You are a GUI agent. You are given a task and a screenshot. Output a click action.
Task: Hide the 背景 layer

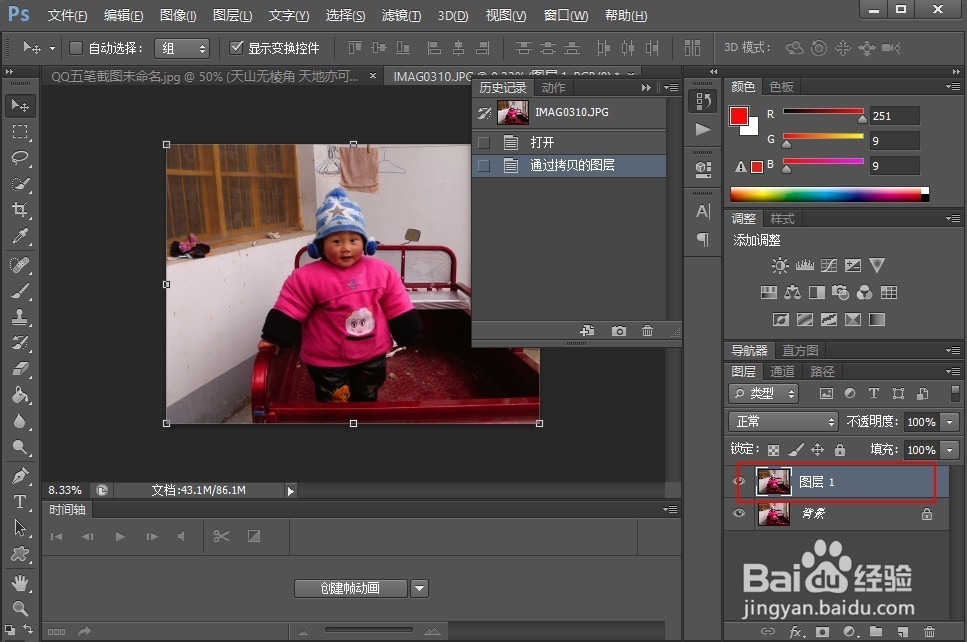(738, 514)
